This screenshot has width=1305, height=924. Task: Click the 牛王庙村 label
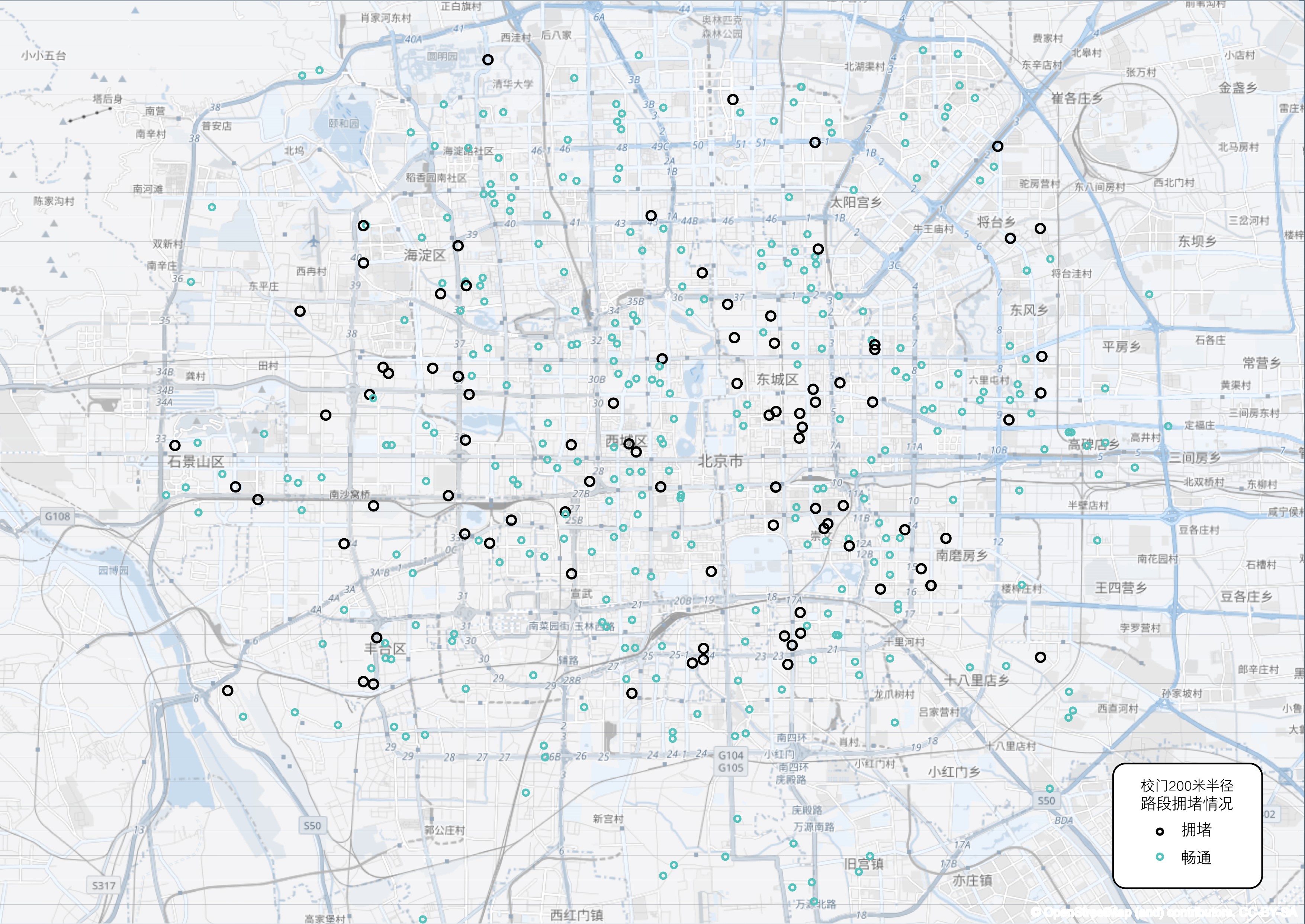933,229
